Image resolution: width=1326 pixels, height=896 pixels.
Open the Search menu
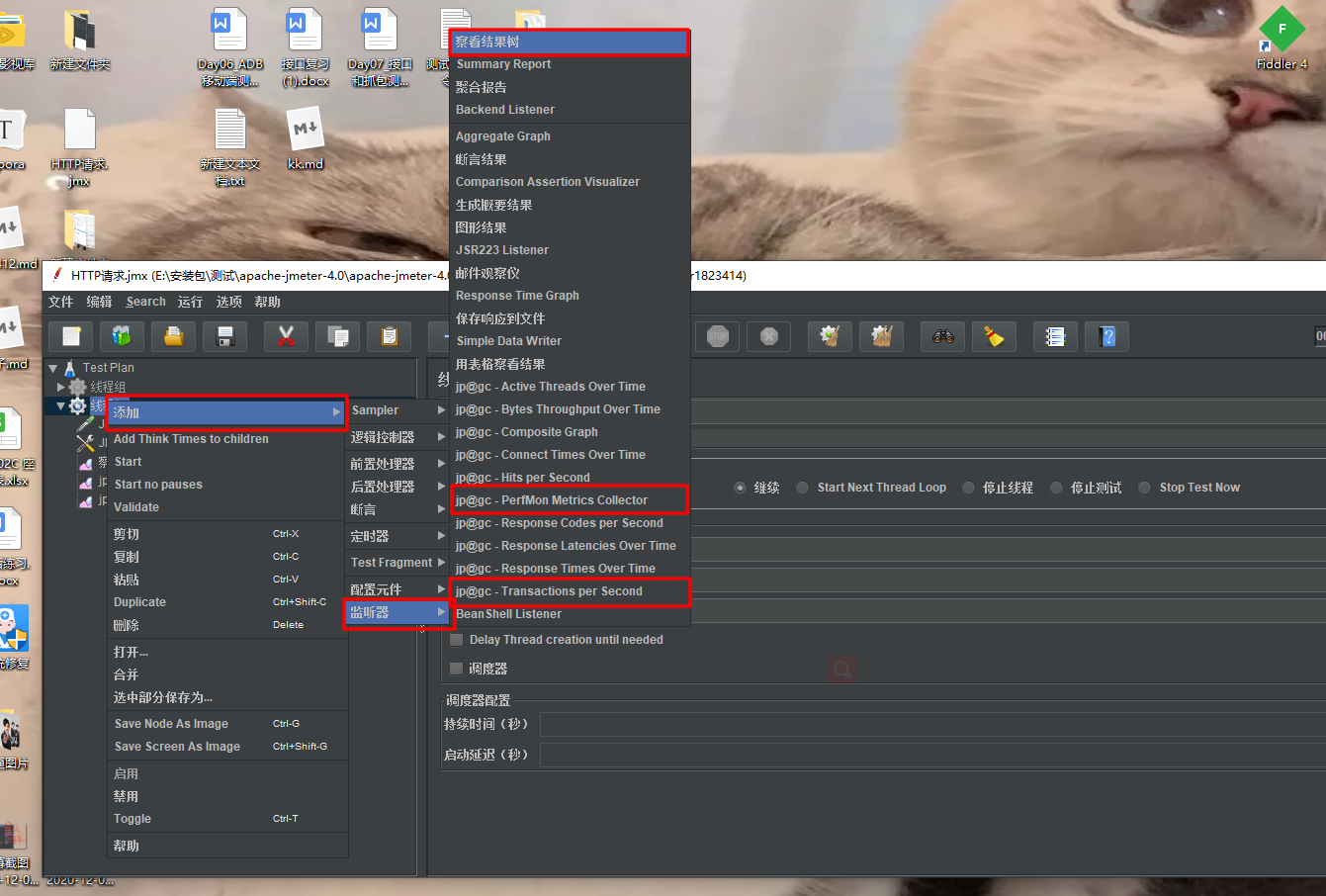click(x=145, y=302)
